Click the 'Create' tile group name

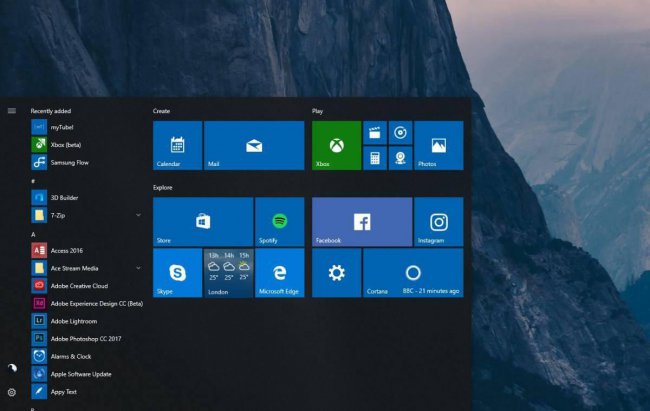pos(161,111)
